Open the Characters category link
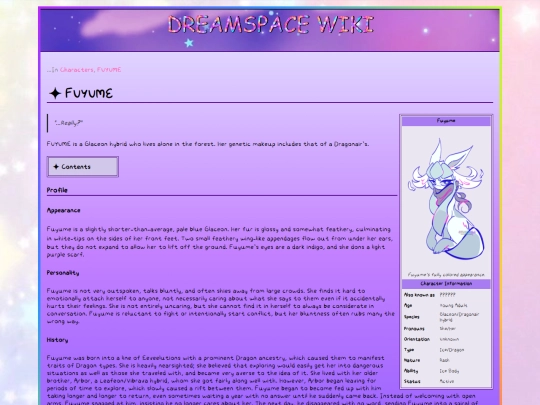 coord(76,70)
